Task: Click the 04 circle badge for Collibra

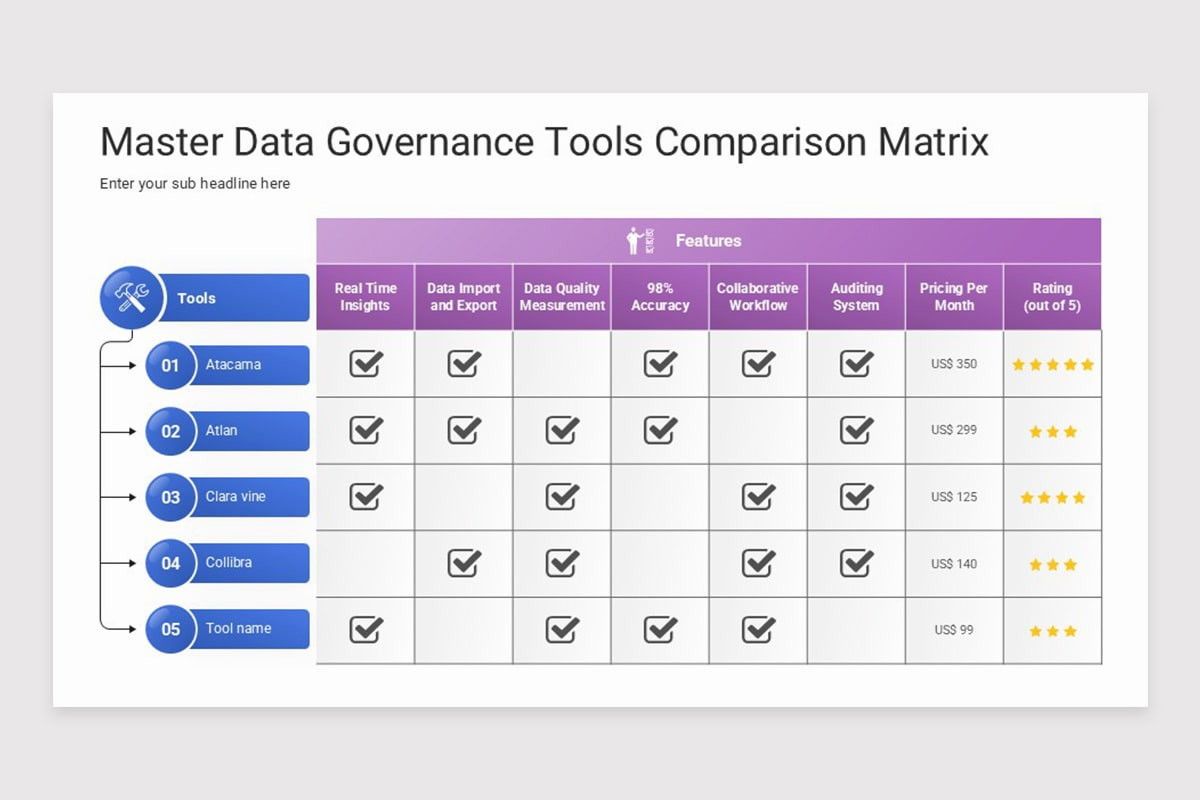Action: coord(171,563)
